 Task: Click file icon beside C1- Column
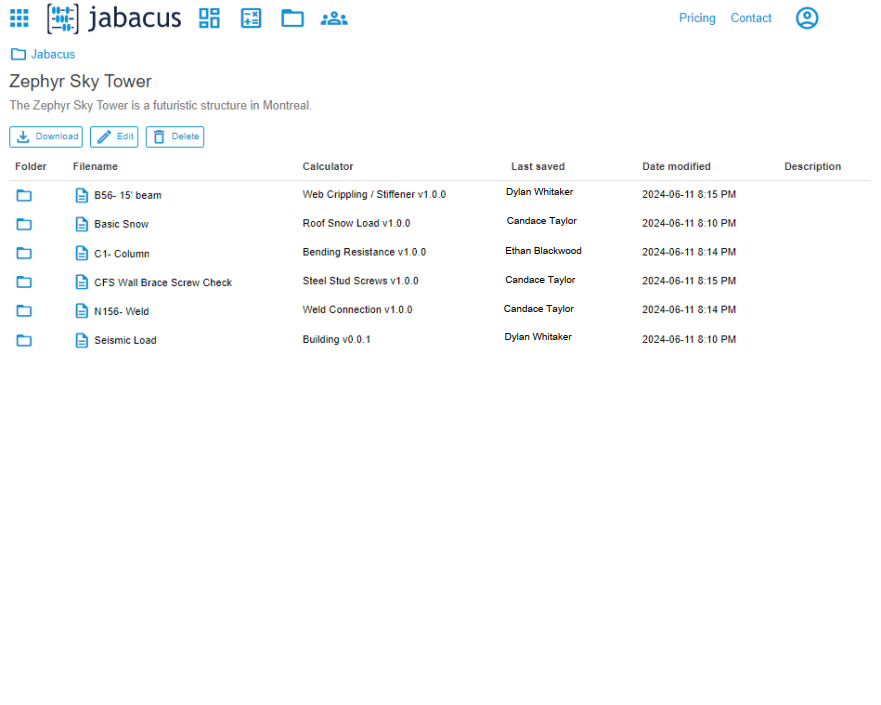pyautogui.click(x=82, y=253)
